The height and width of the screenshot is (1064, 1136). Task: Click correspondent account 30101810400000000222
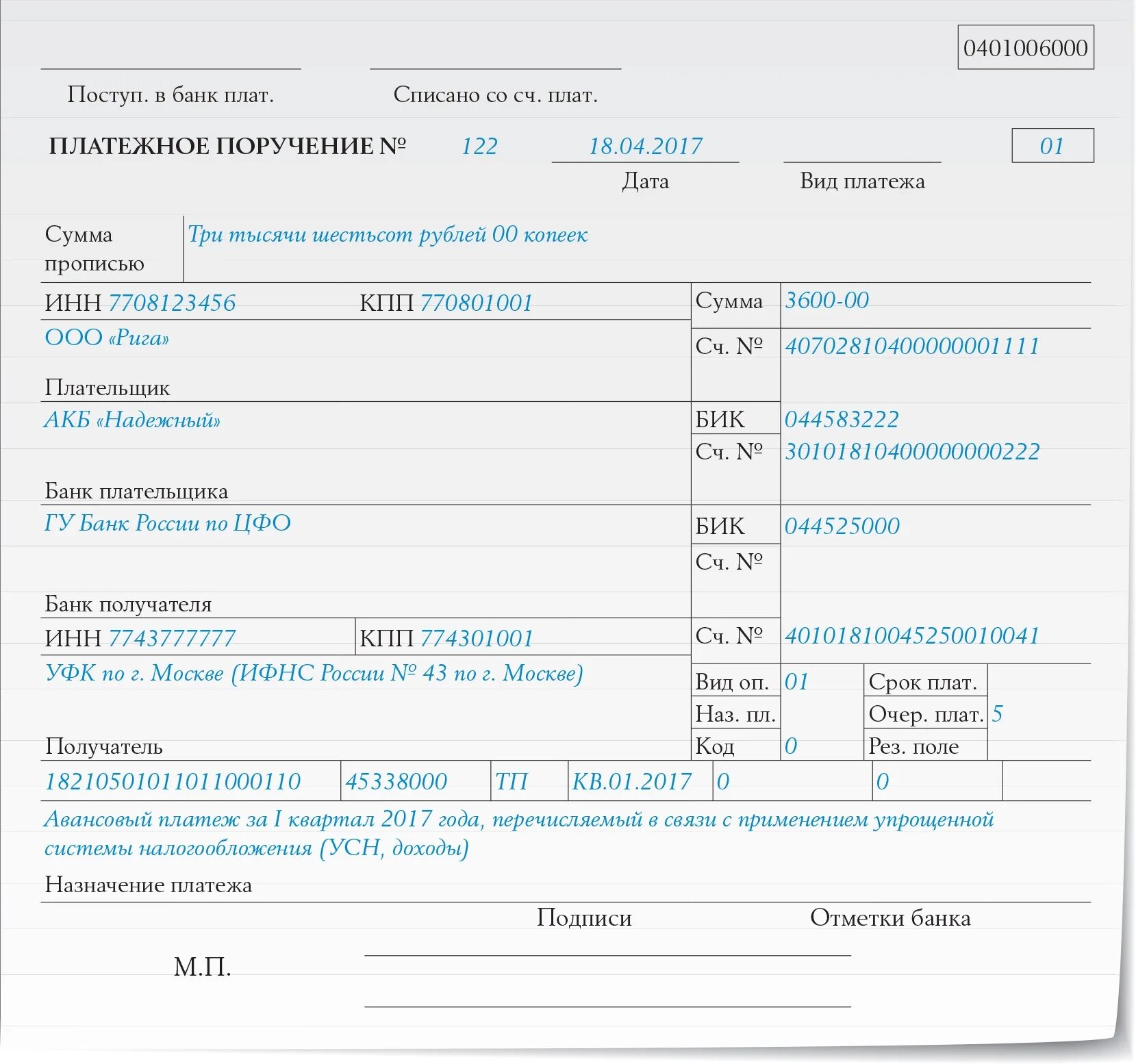click(x=912, y=451)
